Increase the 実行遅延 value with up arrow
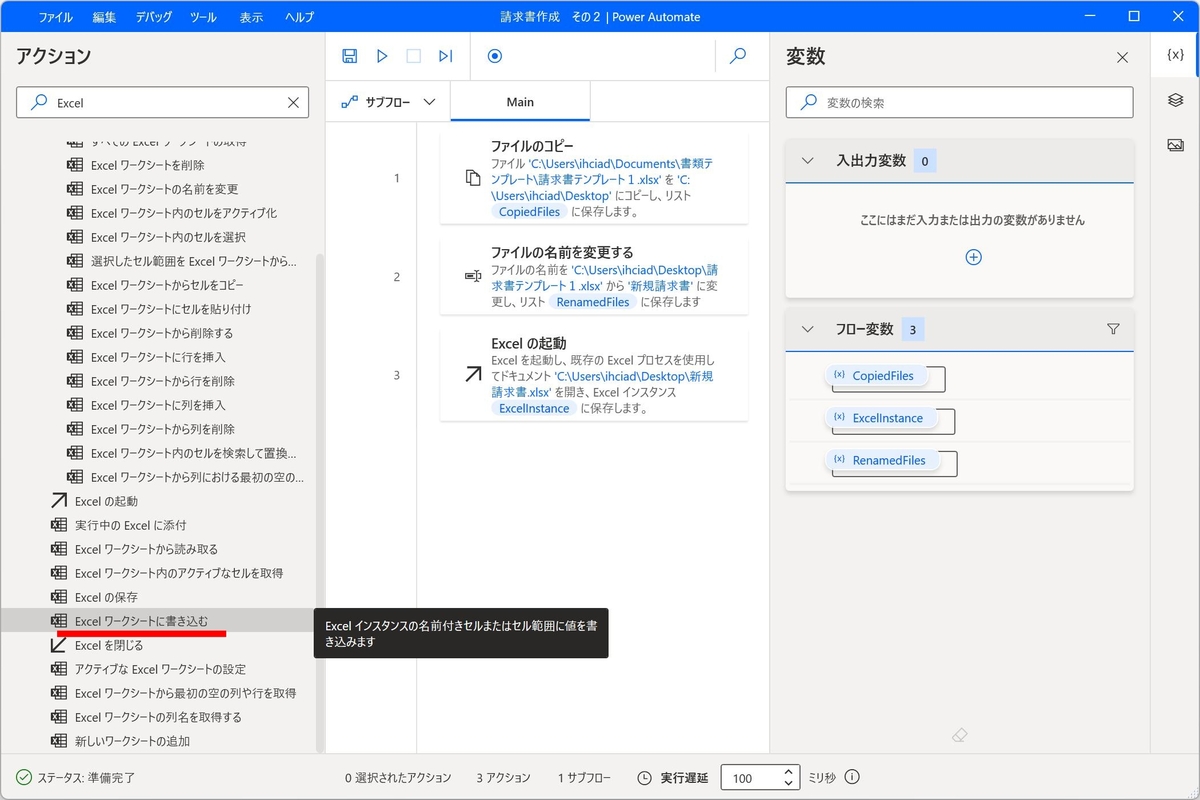This screenshot has width=1200, height=800. (789, 772)
